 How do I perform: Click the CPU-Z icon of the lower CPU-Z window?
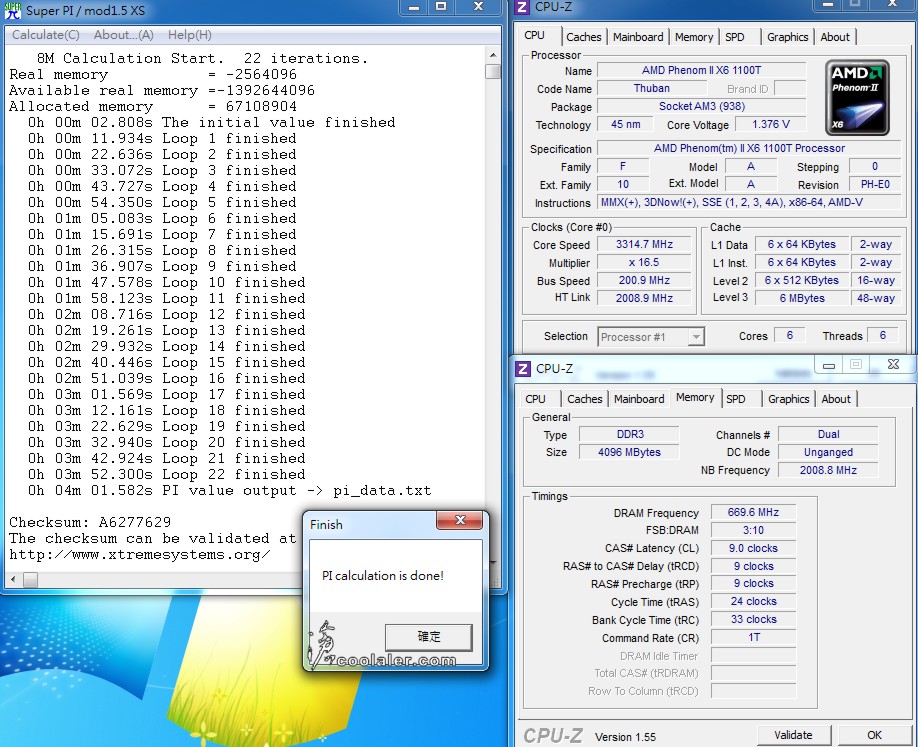[522, 369]
